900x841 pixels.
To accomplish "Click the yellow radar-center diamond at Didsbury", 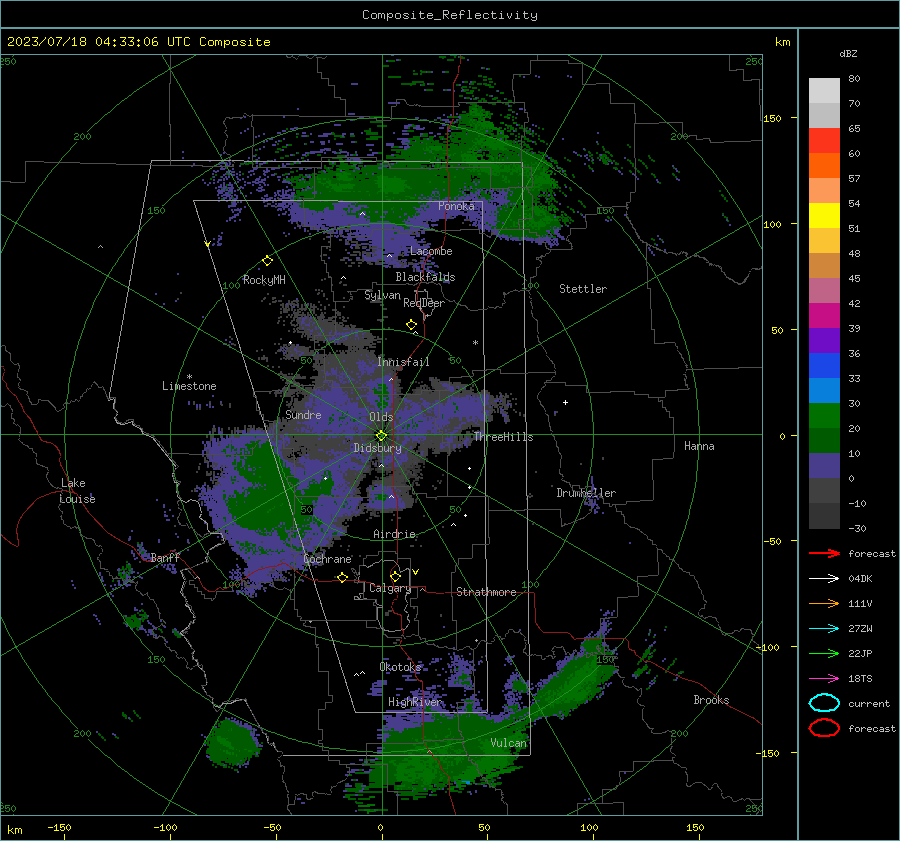I will [x=381, y=435].
